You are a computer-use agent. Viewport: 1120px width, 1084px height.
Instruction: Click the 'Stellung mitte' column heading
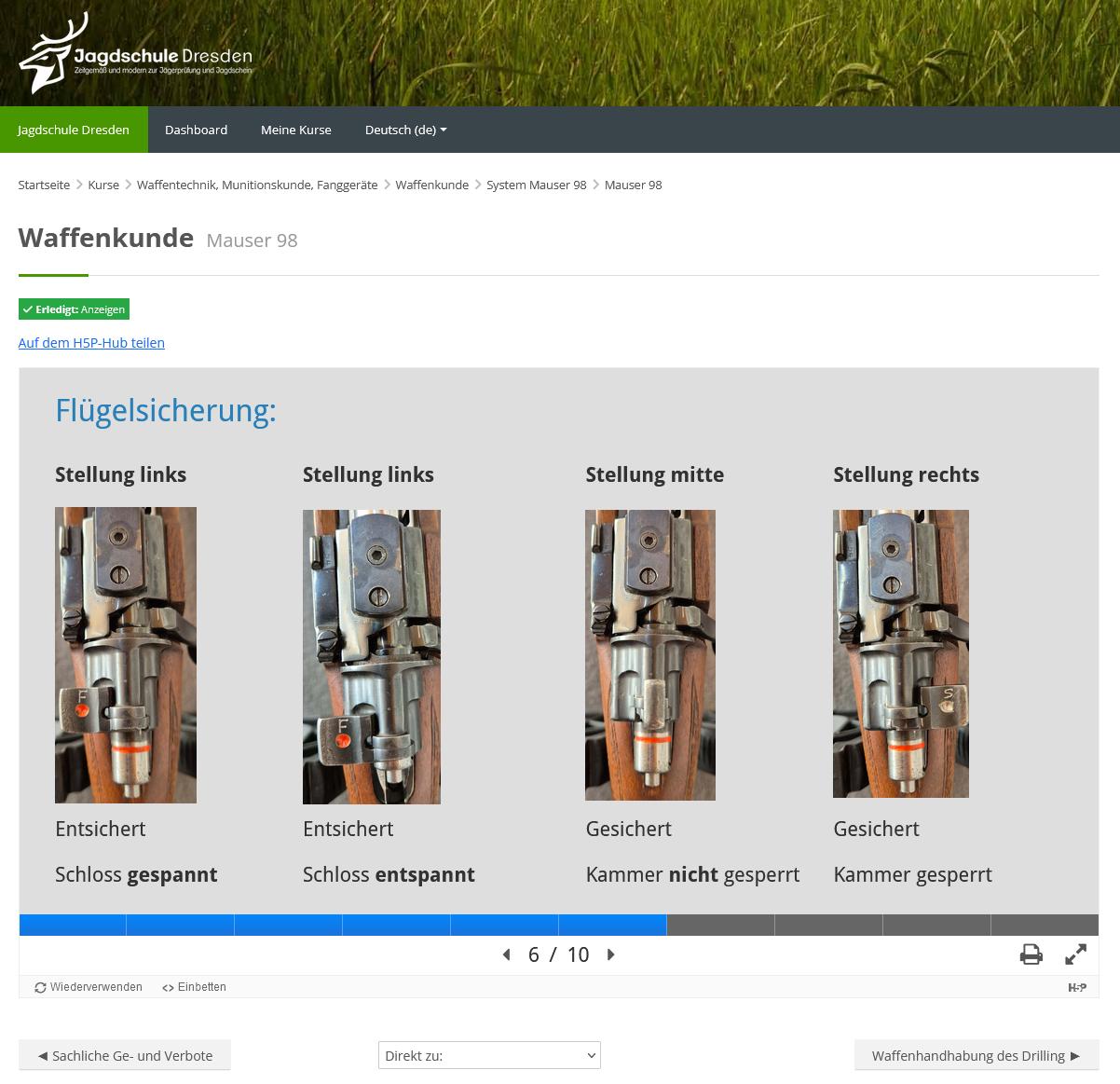[654, 474]
